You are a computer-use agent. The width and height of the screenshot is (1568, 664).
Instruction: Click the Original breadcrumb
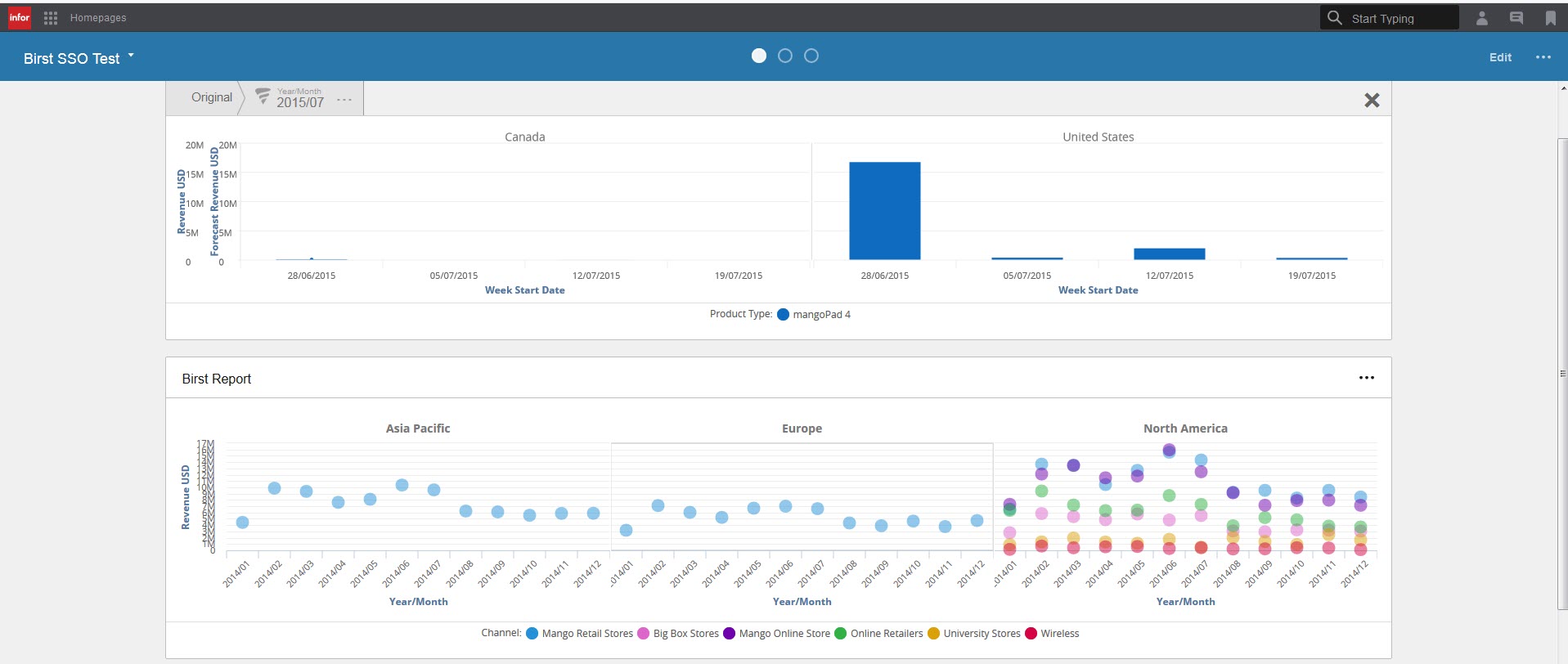(212, 97)
